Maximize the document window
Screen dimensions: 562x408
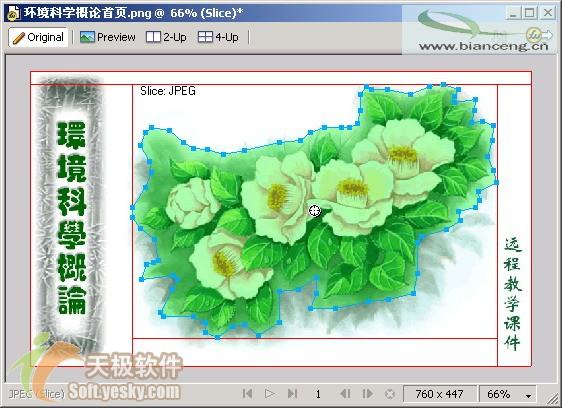point(529,13)
